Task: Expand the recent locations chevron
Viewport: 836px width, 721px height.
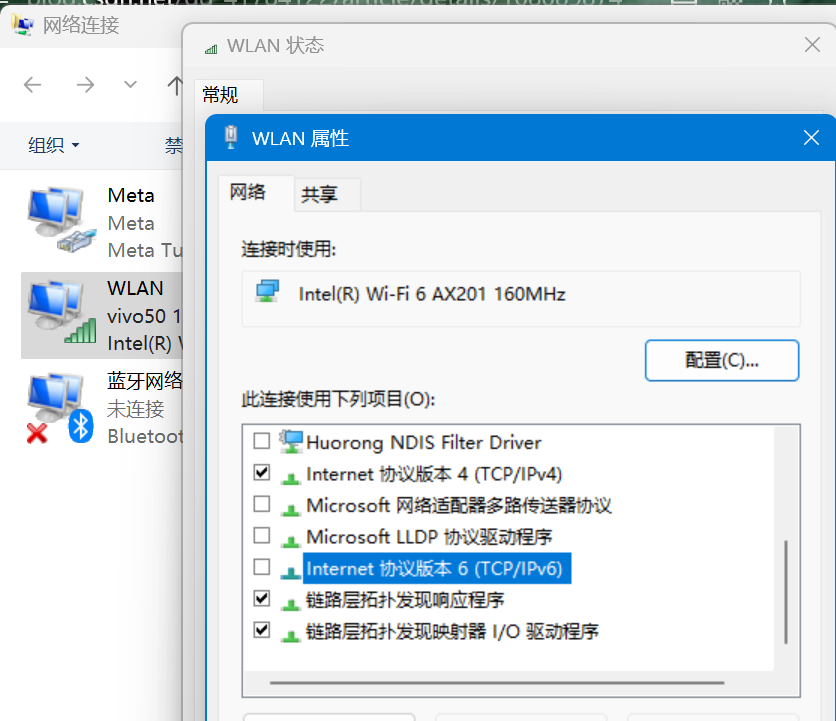Action: pyautogui.click(x=130, y=85)
